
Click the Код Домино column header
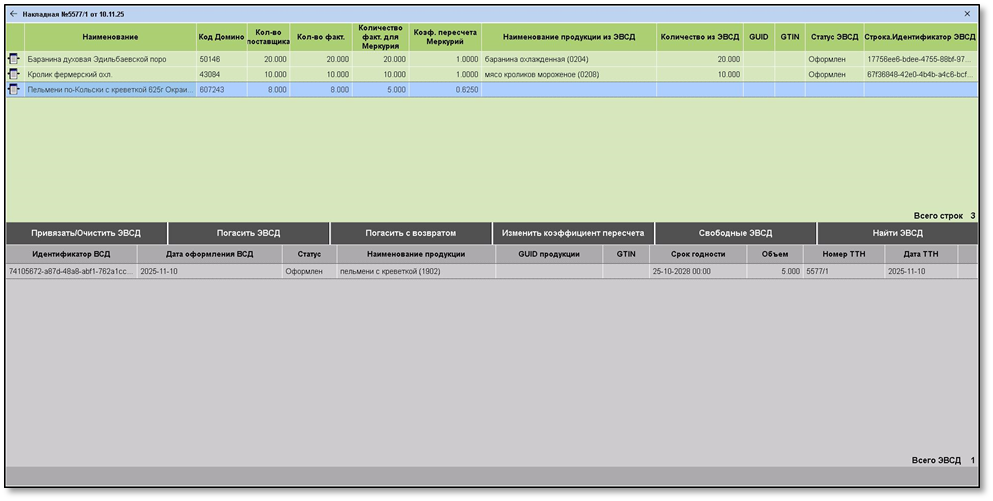coord(221,37)
